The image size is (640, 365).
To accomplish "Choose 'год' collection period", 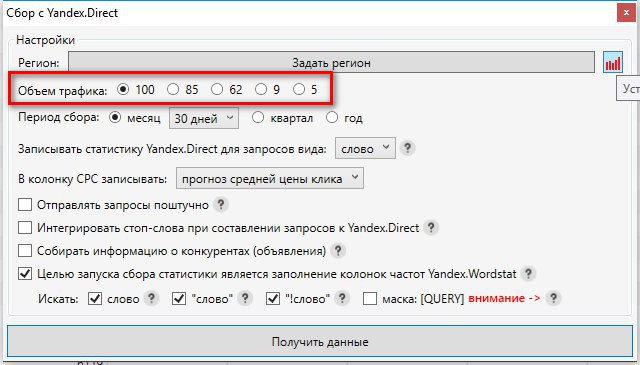I will pyautogui.click(x=332, y=118).
